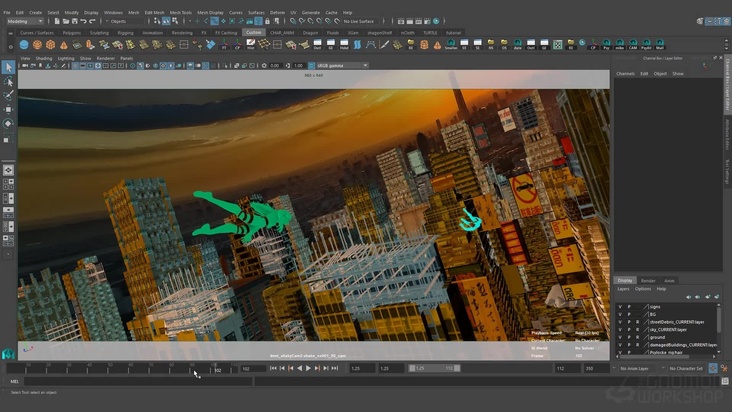
Task: Open the Mesh Tools menu
Action: pyautogui.click(x=181, y=12)
